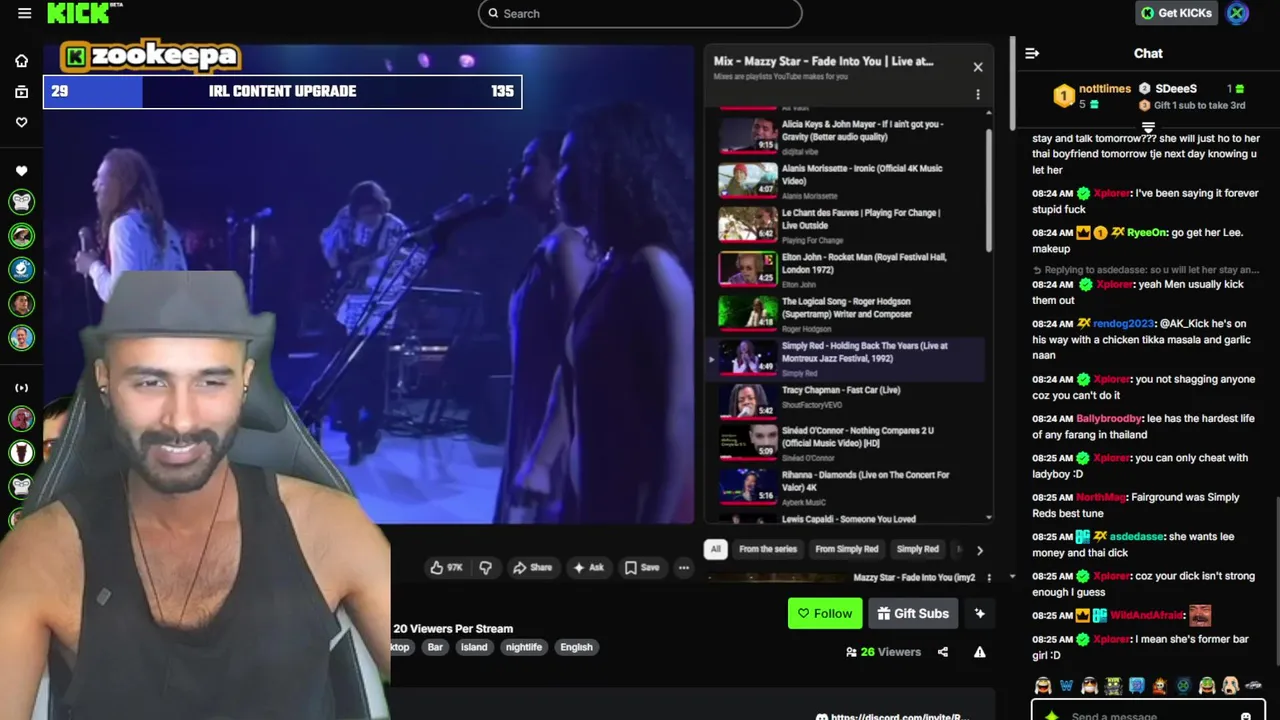1280x720 pixels.
Task: Open the Following outline heart icon in sidebar
Action: tap(21, 122)
